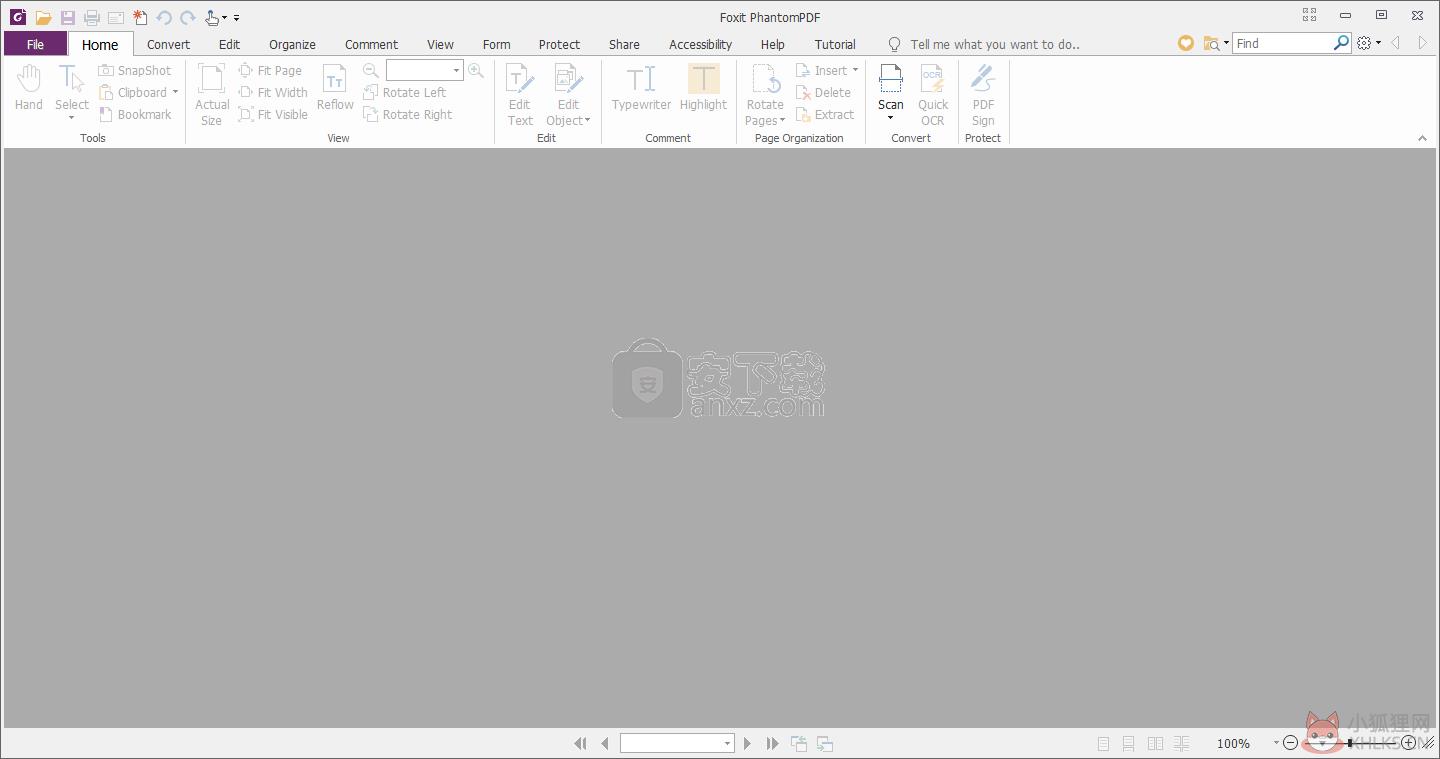Choose Fit Page view
The image size is (1440, 759).
270,71
